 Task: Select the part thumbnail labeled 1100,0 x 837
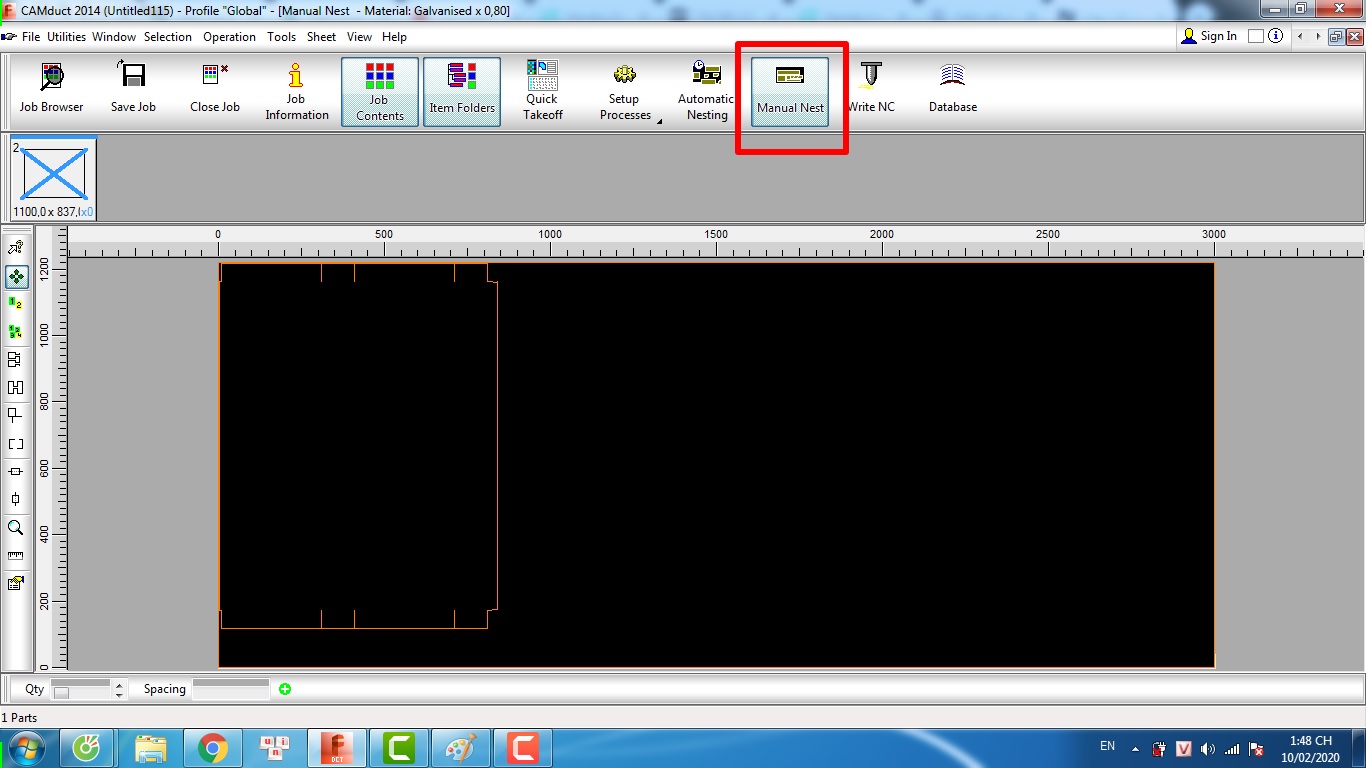53,178
